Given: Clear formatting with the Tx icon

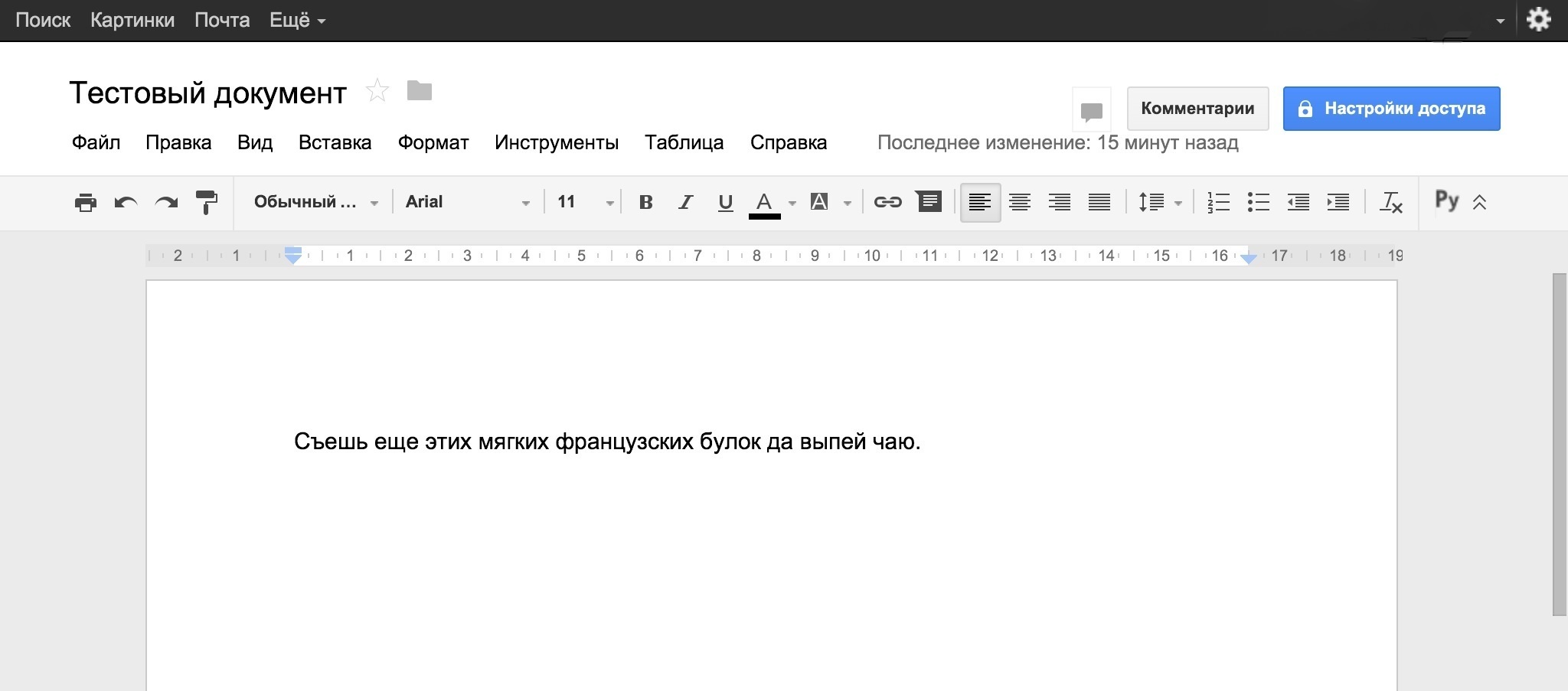Looking at the screenshot, I should click(x=1390, y=202).
